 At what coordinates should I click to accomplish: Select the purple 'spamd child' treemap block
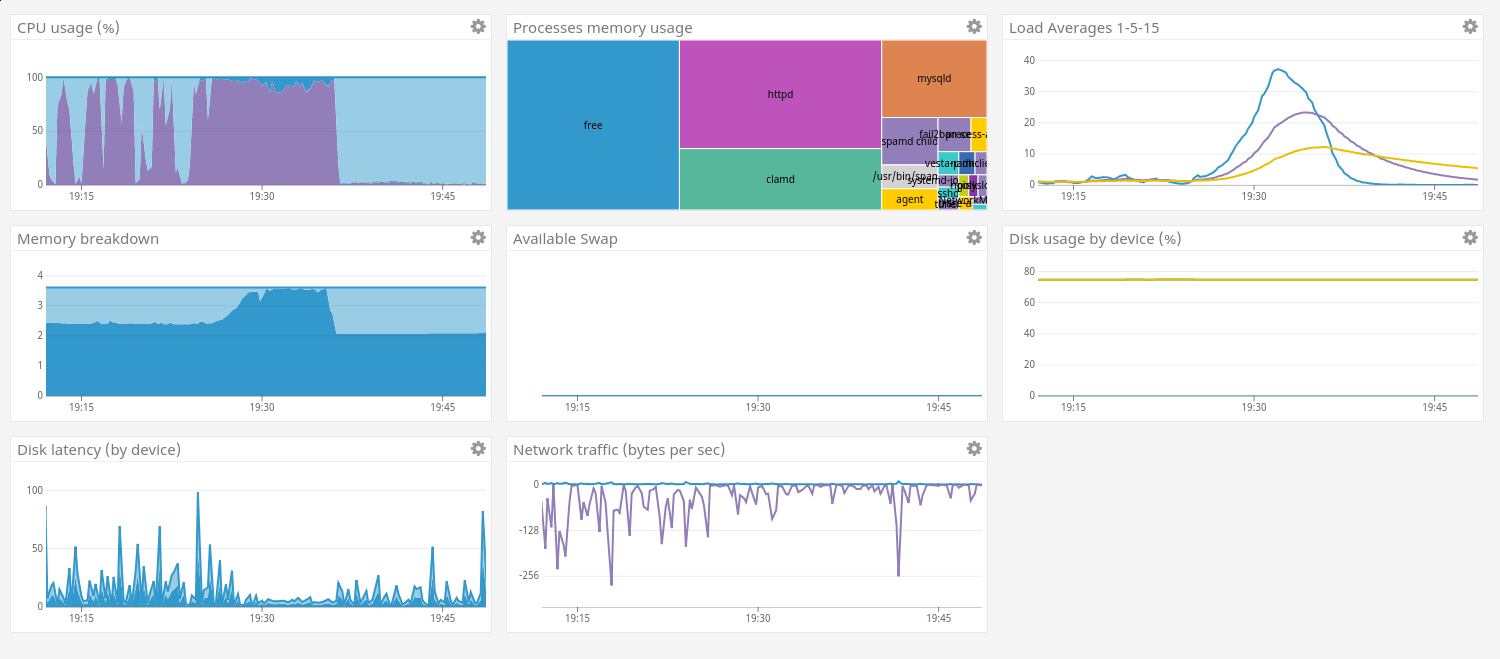pos(909,141)
